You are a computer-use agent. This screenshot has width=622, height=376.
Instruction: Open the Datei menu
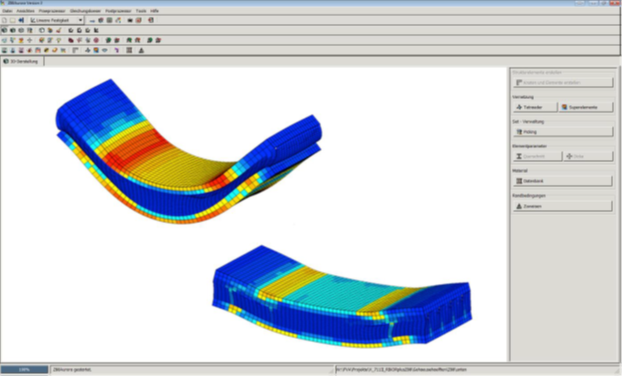coord(7,11)
